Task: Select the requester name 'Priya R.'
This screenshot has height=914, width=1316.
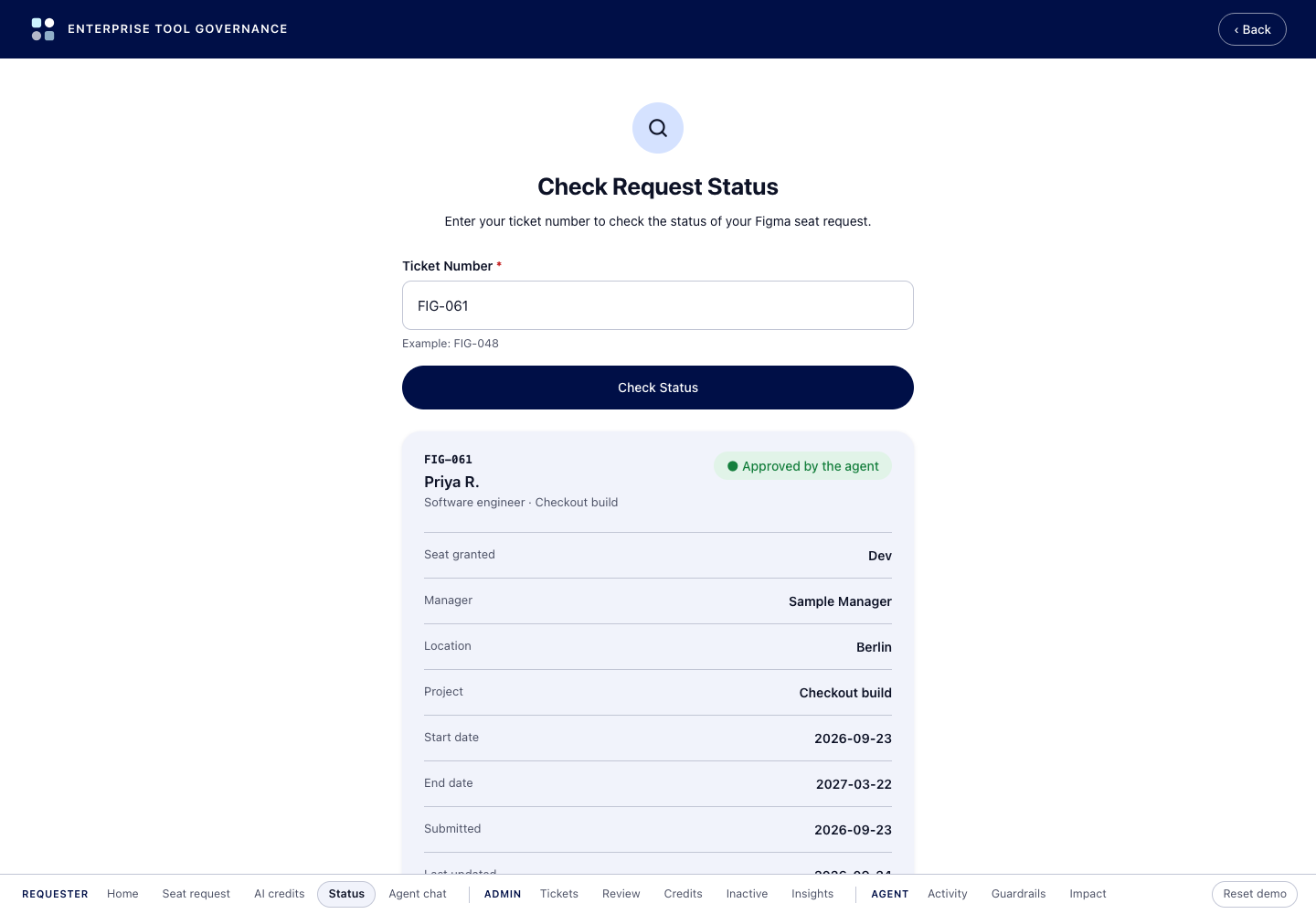Action: click(x=451, y=482)
